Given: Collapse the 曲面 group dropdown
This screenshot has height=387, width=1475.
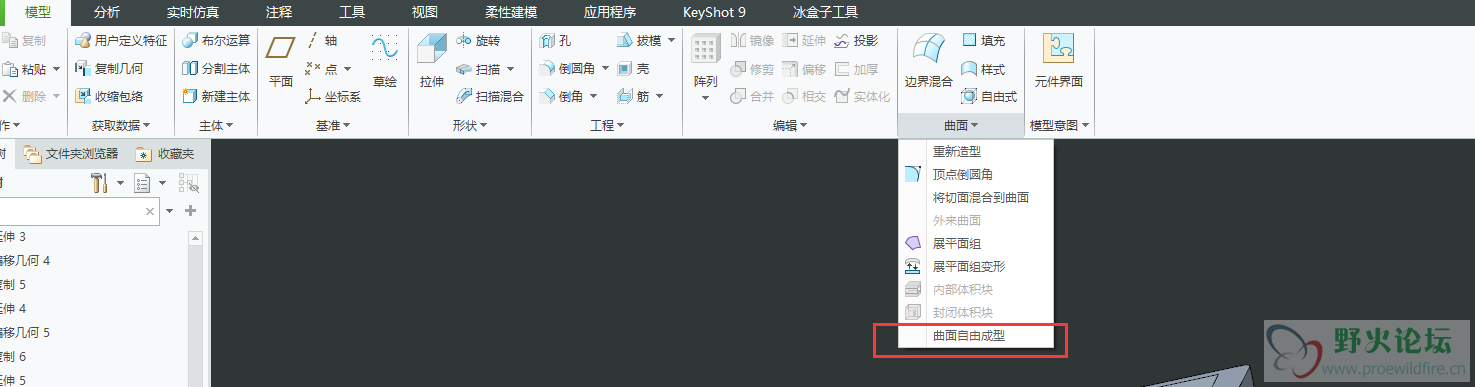Looking at the screenshot, I should coord(960,126).
